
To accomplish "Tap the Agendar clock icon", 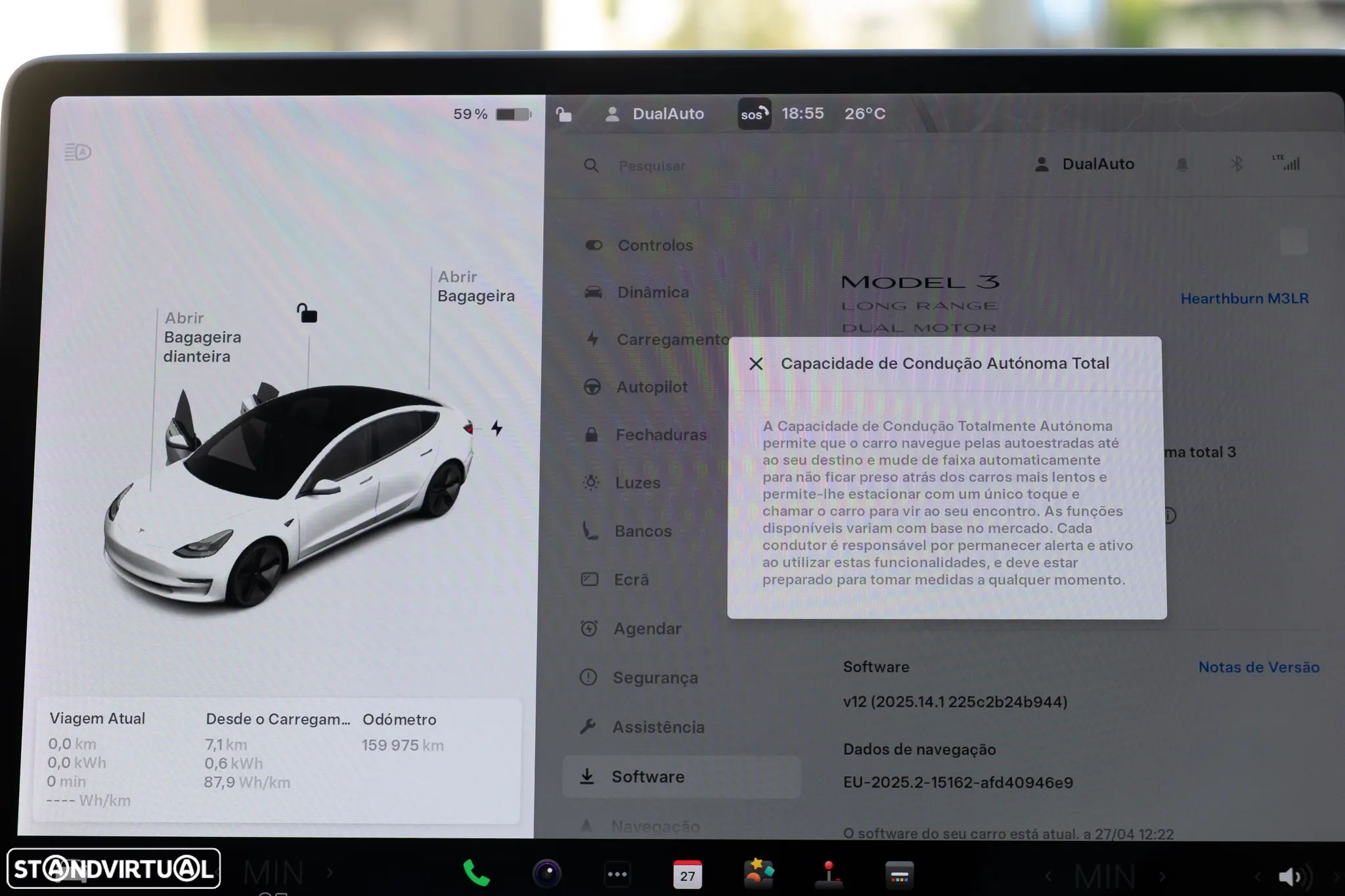I will pyautogui.click(x=589, y=628).
